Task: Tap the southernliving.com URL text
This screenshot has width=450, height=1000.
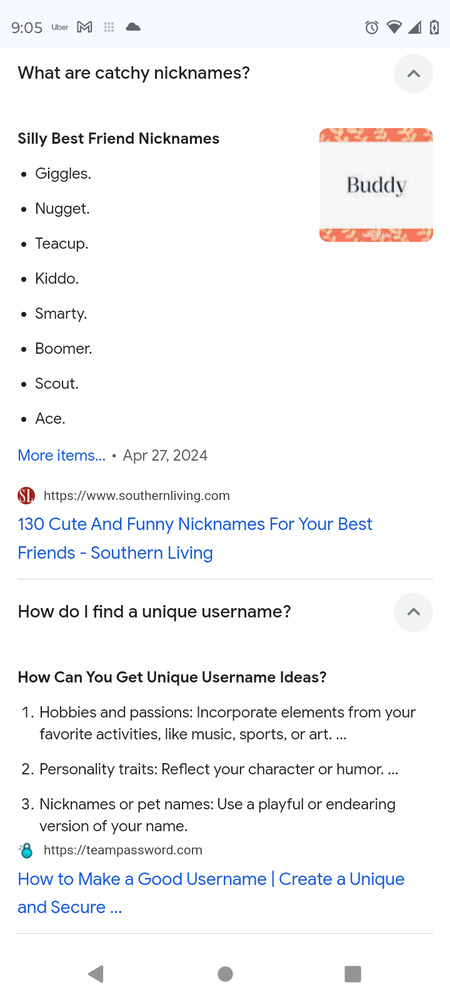Action: (x=136, y=496)
